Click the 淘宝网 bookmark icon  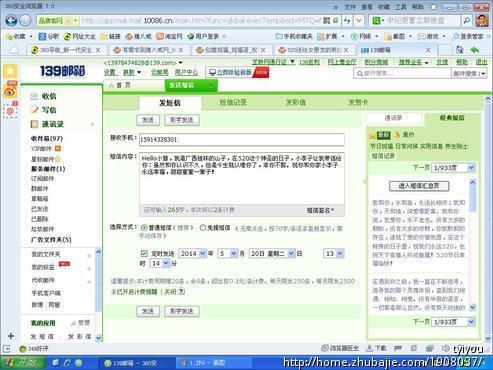tap(160, 36)
